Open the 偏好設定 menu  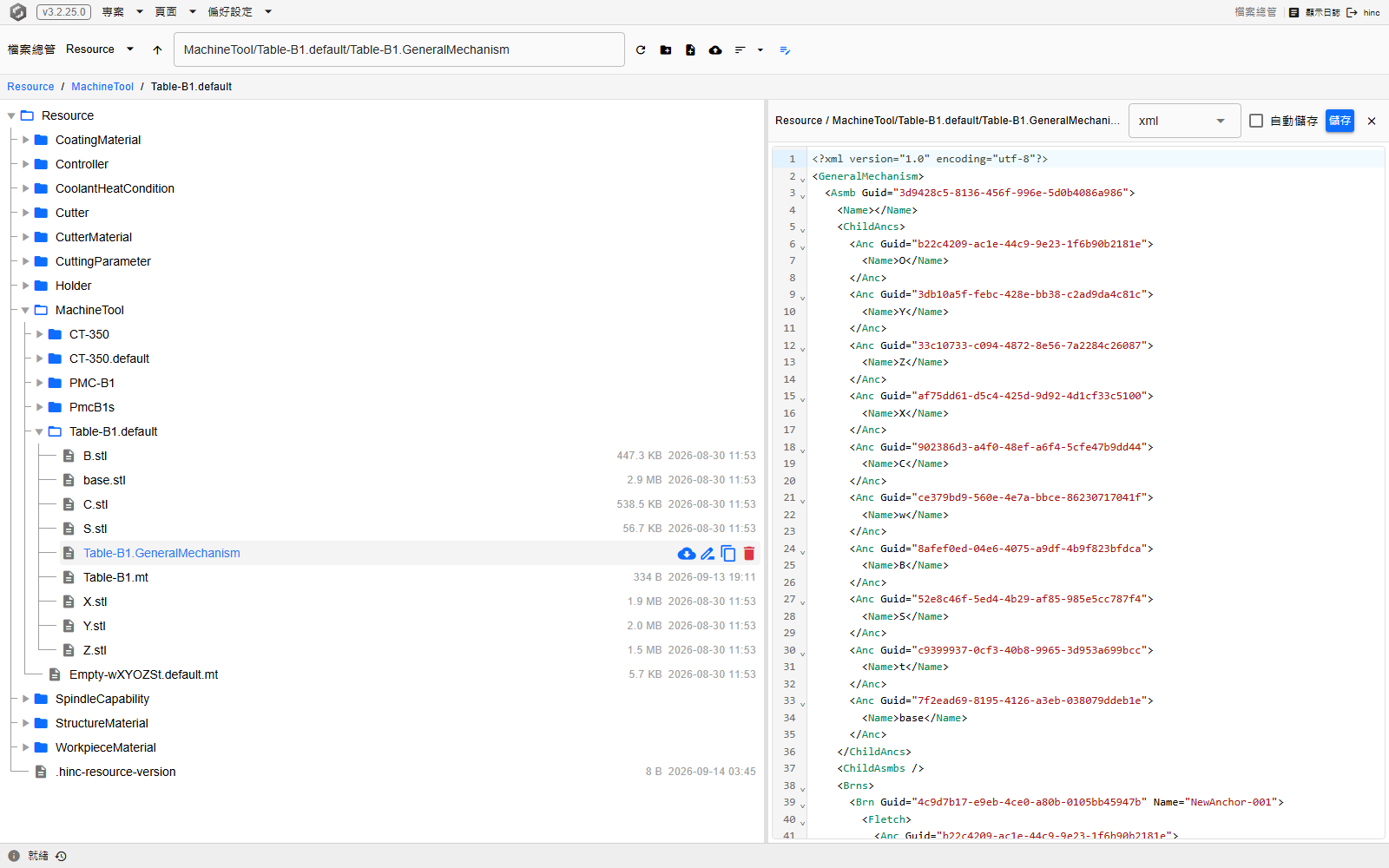(x=240, y=12)
